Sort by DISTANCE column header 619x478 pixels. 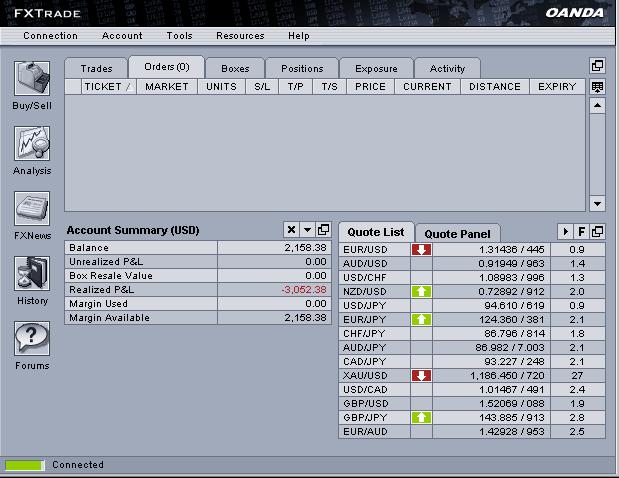click(x=495, y=87)
